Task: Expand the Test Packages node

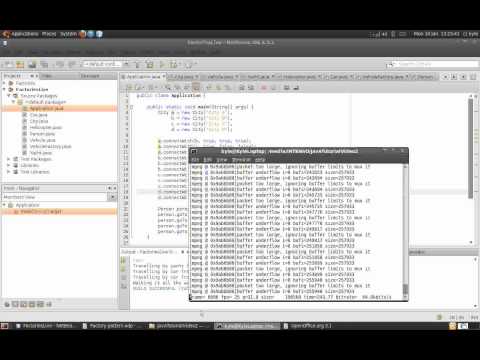Action: [9, 159]
